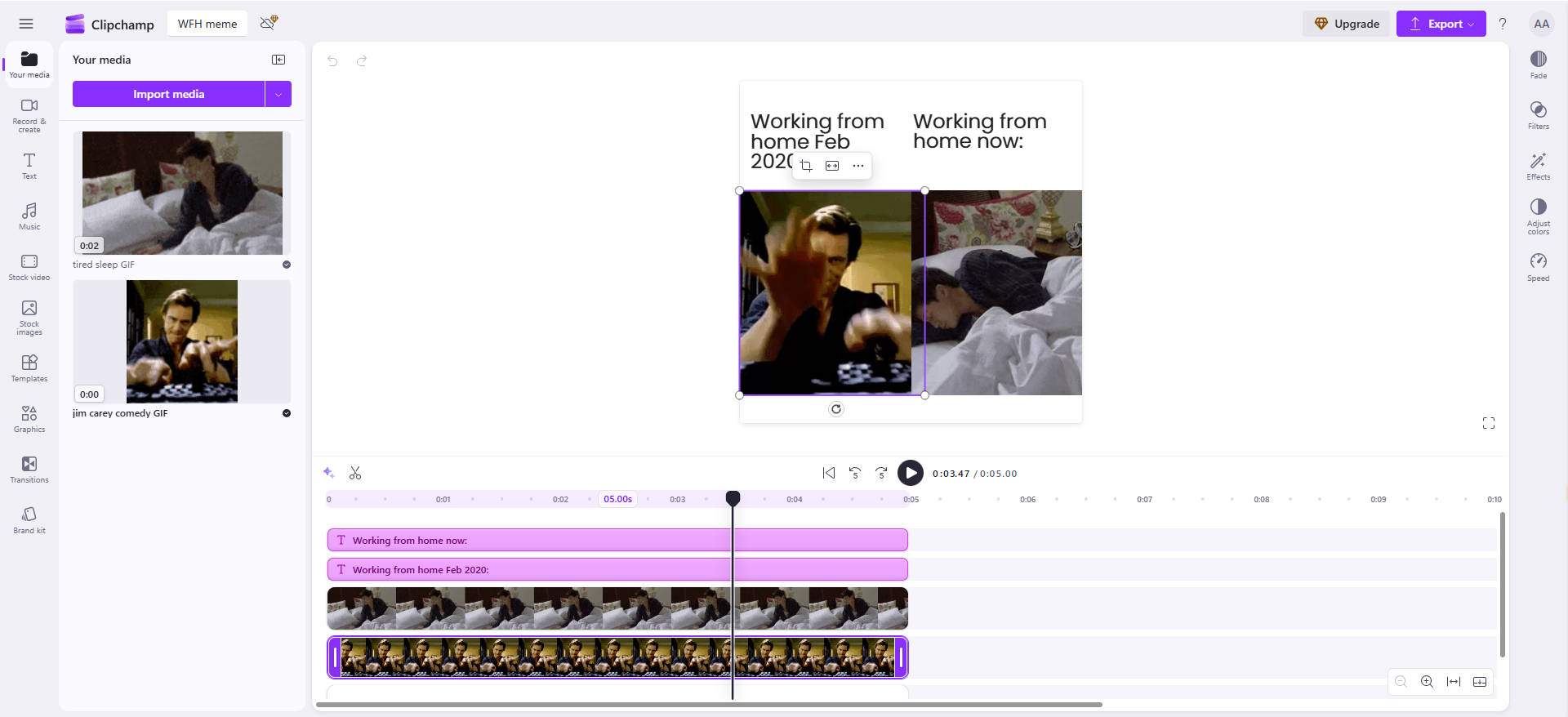This screenshot has width=1568, height=717.
Task: Open the Stock video tab
Action: (x=29, y=267)
